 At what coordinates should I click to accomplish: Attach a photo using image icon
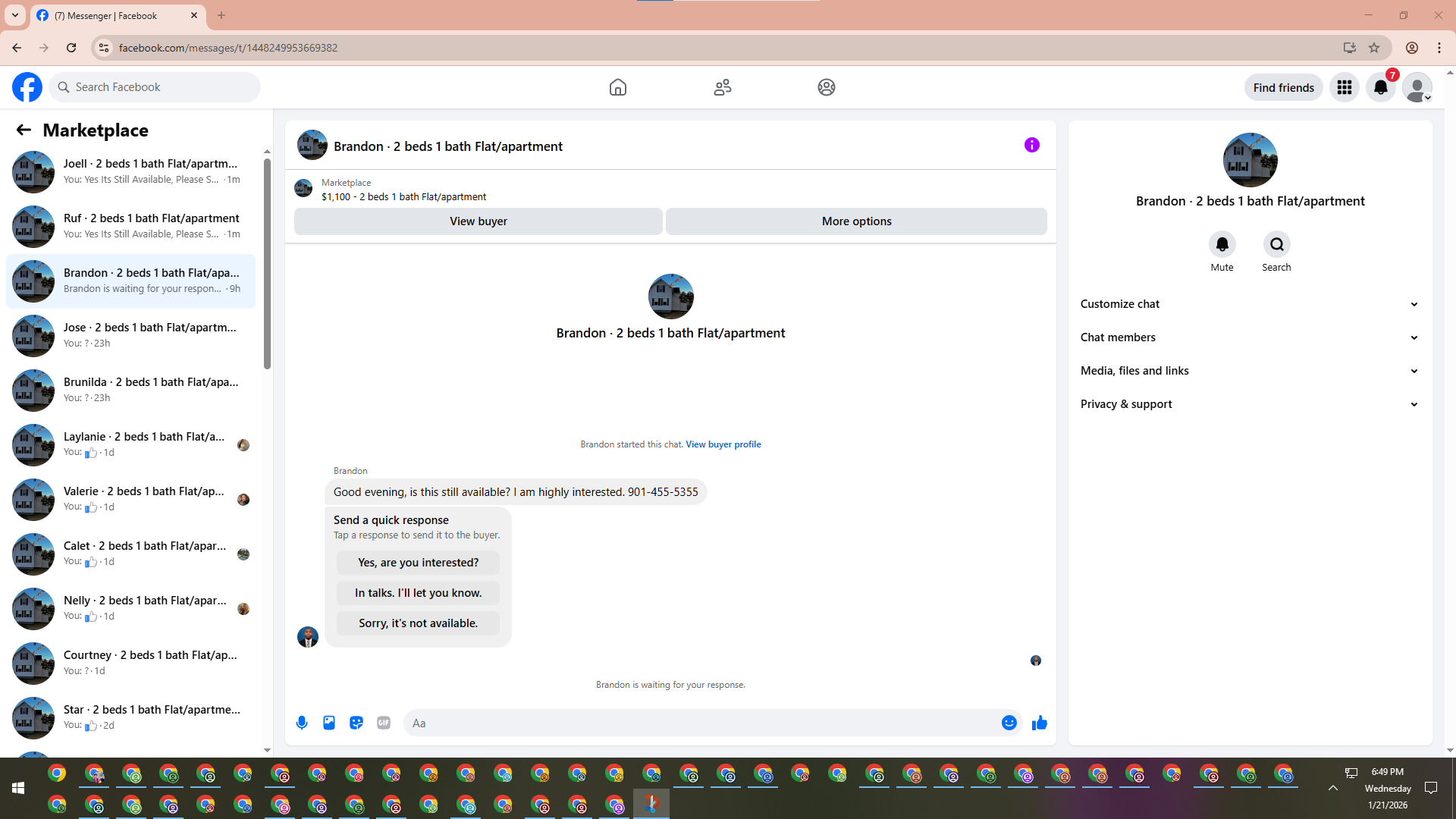tap(329, 723)
